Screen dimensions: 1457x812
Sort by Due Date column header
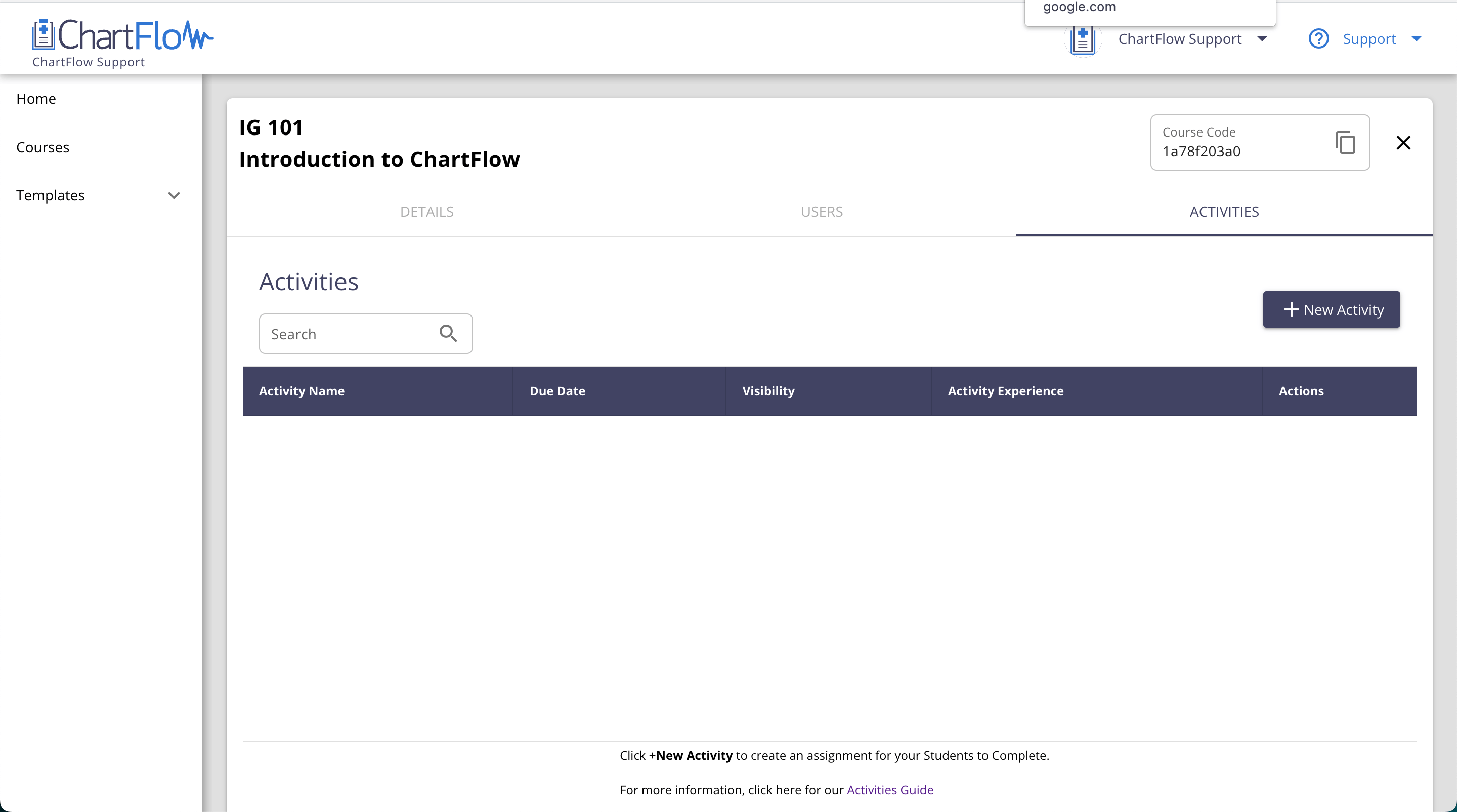tap(557, 391)
